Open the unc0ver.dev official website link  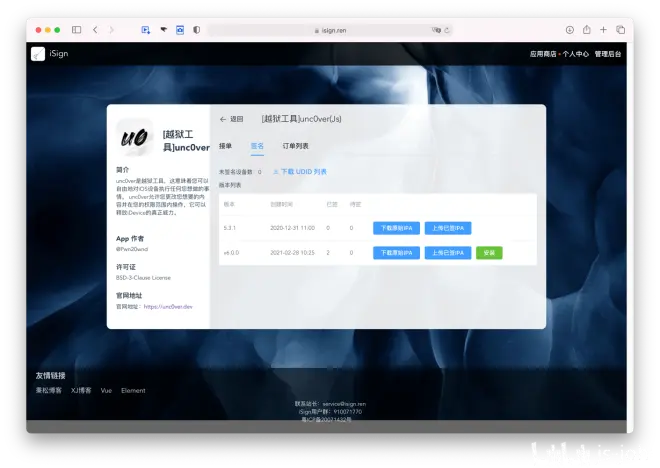point(168,307)
